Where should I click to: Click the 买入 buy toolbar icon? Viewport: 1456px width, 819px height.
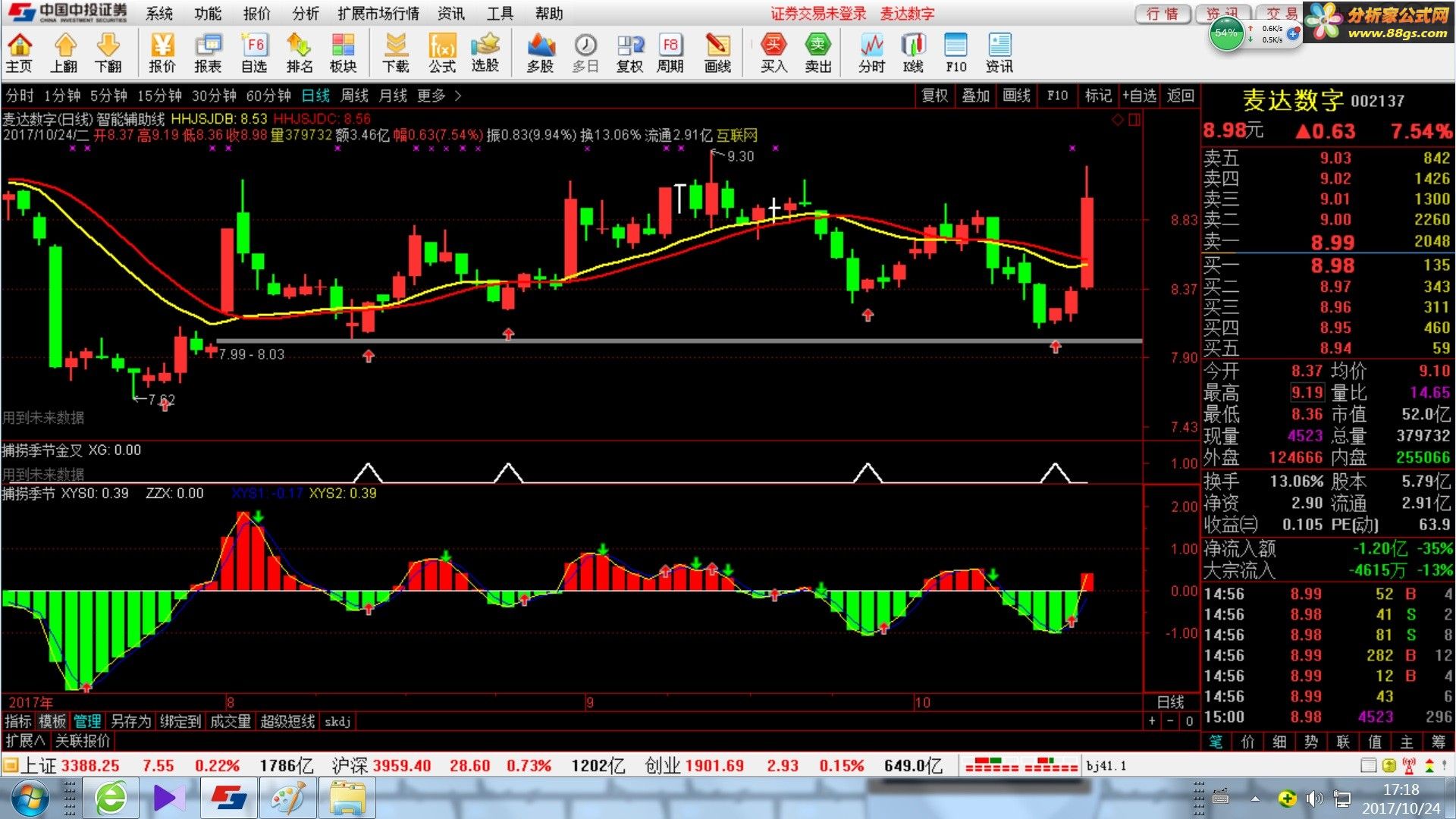773,53
